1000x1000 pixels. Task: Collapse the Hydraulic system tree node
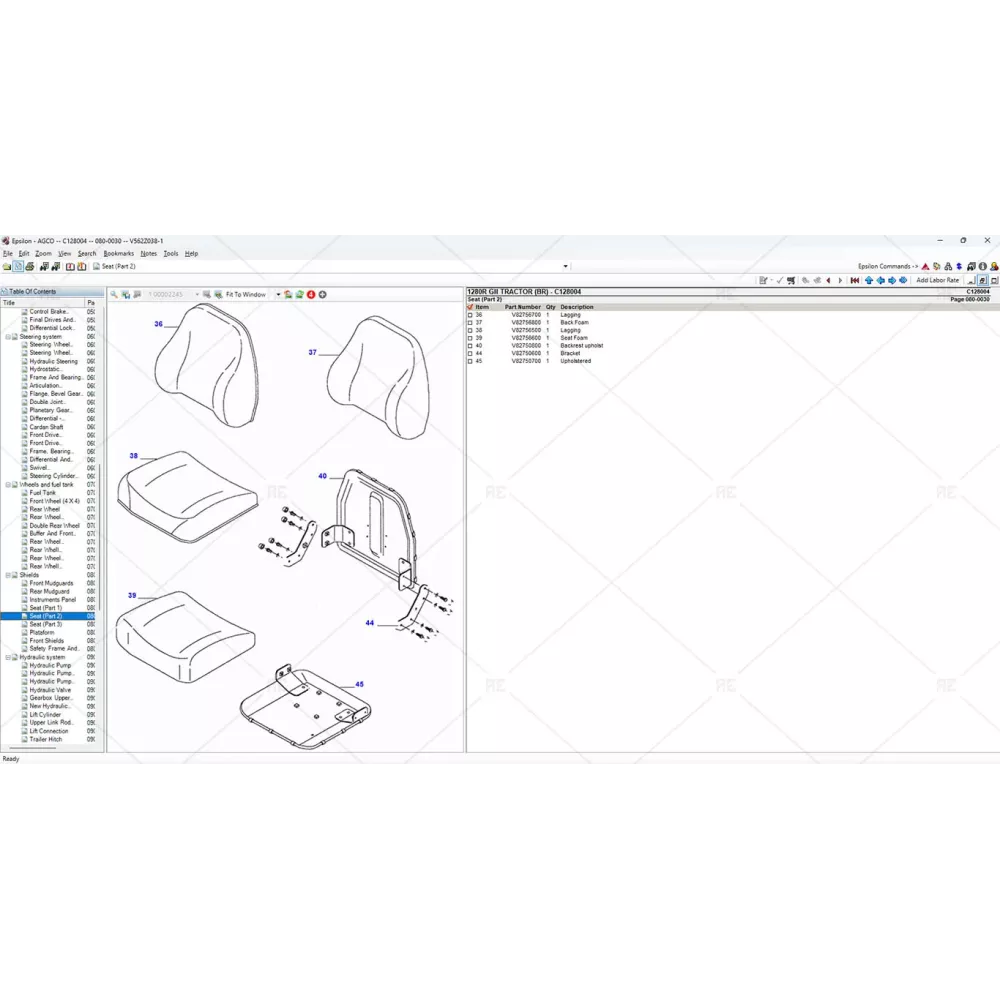8,657
